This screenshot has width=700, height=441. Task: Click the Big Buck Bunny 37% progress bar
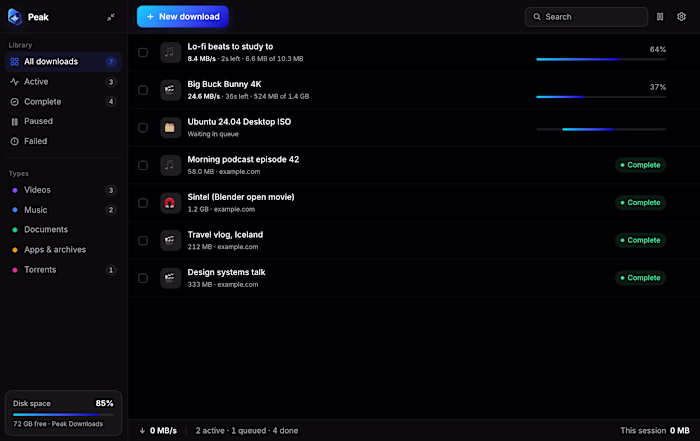[x=601, y=97]
